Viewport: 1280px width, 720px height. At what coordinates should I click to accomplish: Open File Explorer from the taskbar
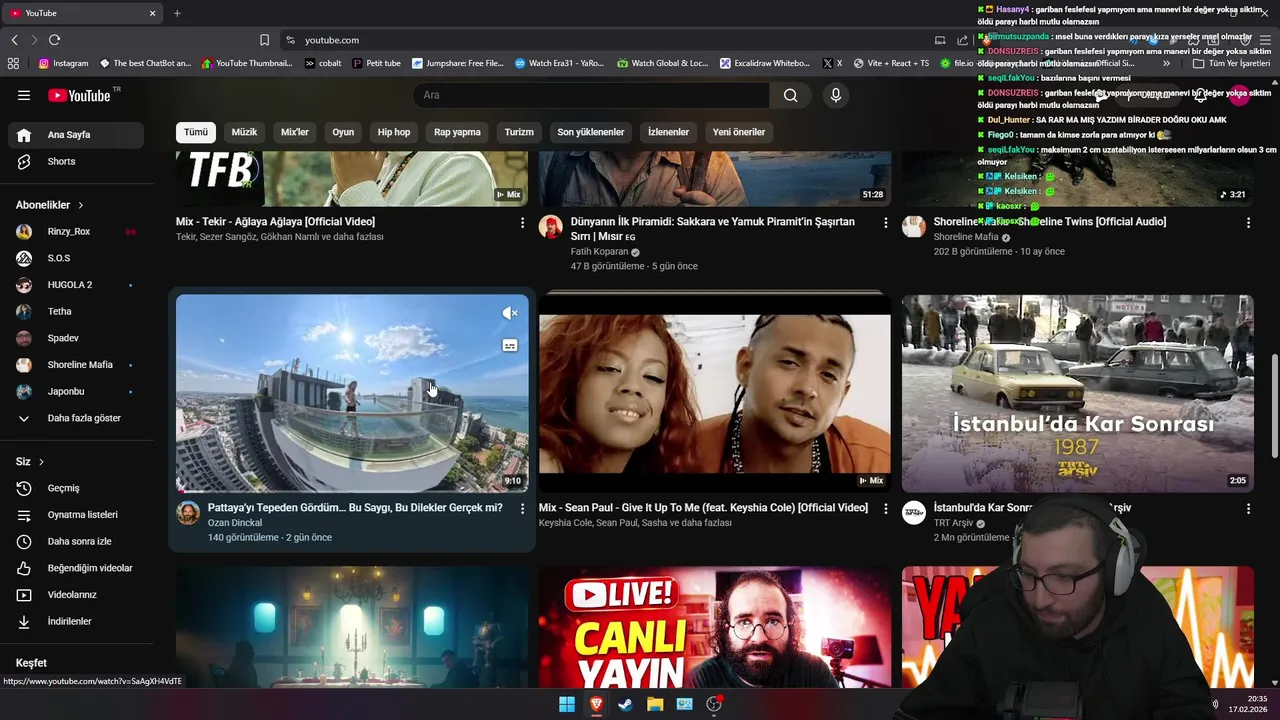(655, 704)
